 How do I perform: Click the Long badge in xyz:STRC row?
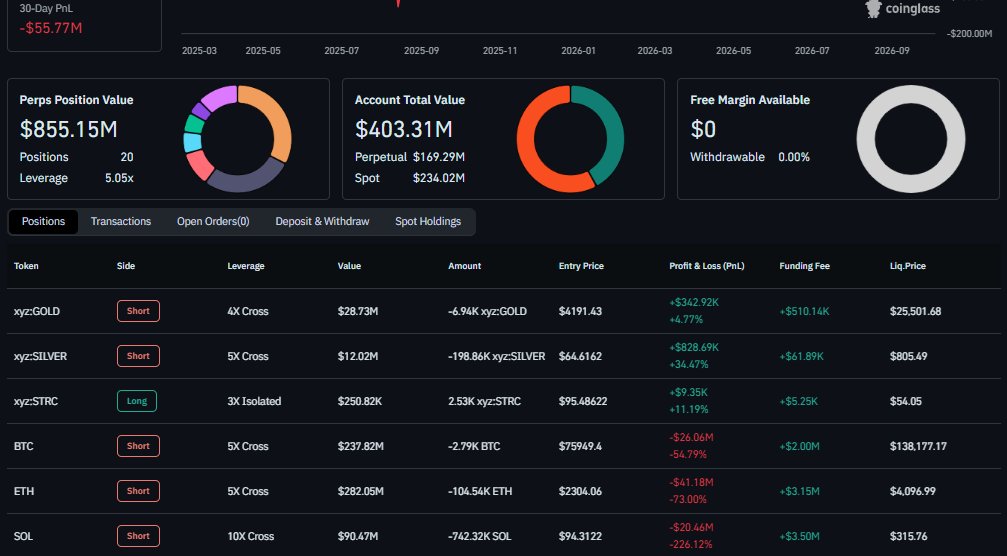137,401
